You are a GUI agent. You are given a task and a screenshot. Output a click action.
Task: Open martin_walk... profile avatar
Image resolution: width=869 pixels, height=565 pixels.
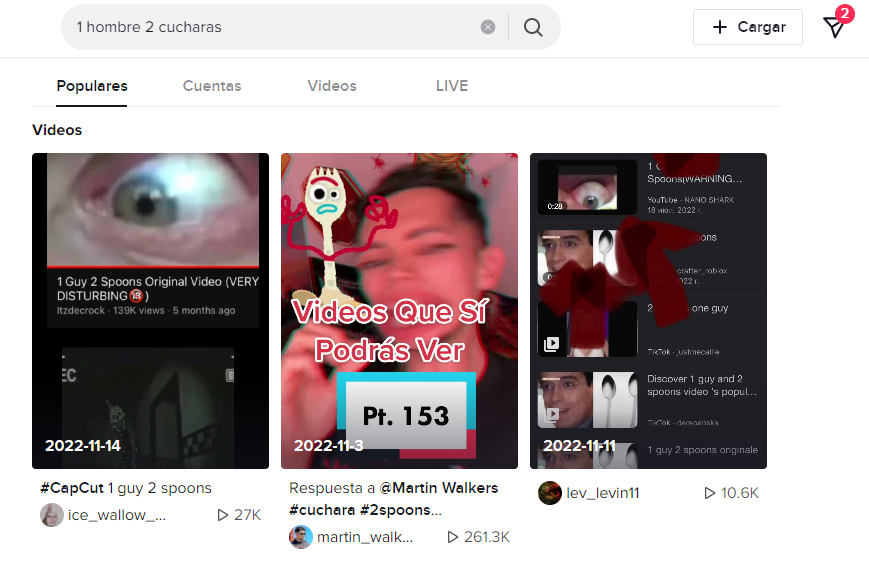click(300, 537)
